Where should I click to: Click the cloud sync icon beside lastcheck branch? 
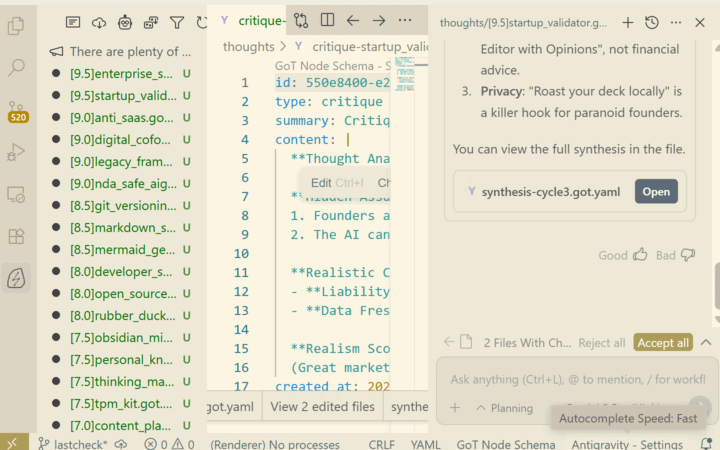coord(121,444)
